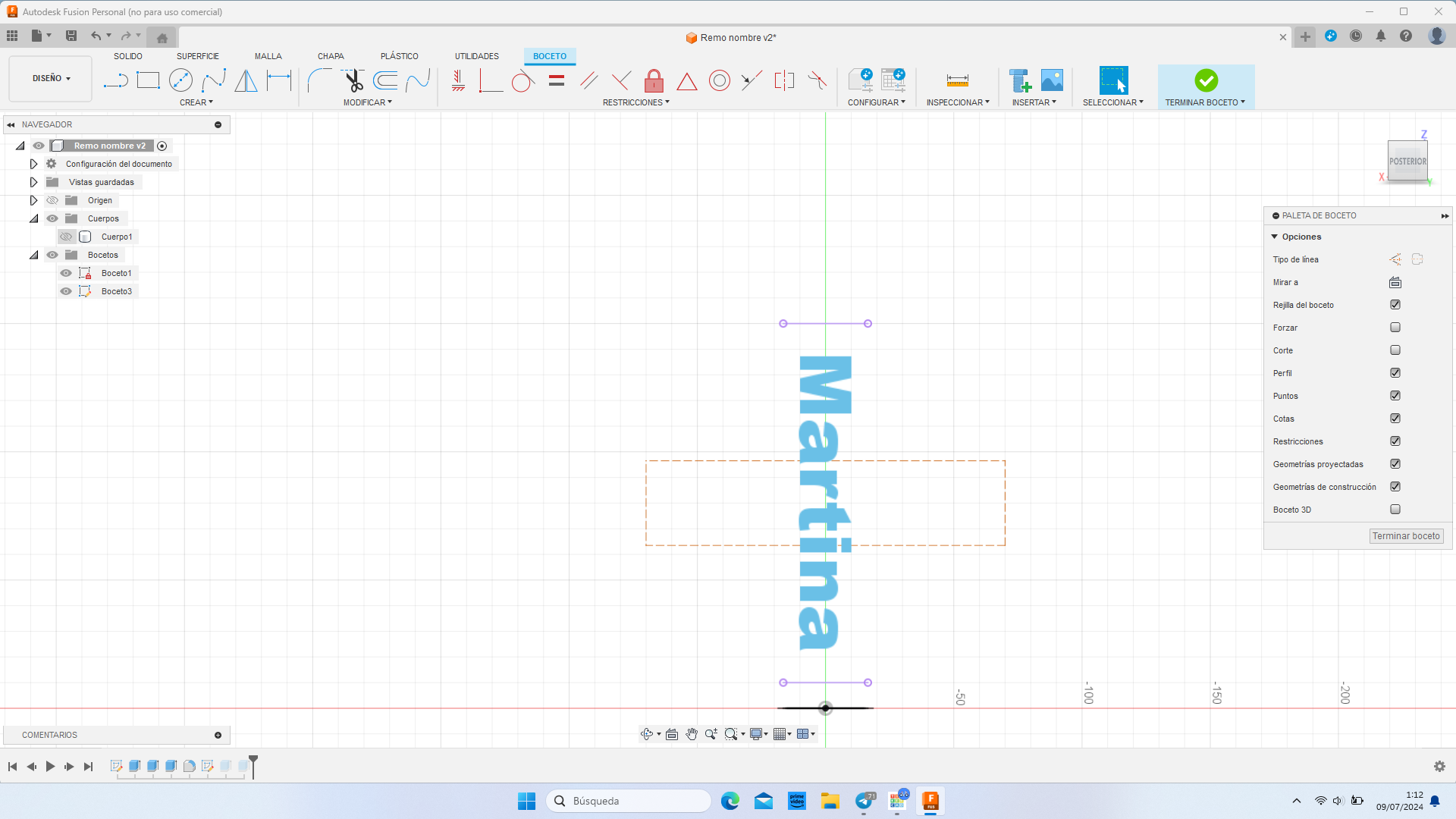Toggle the Cotas checkbox
The image size is (1456, 819).
coord(1395,419)
